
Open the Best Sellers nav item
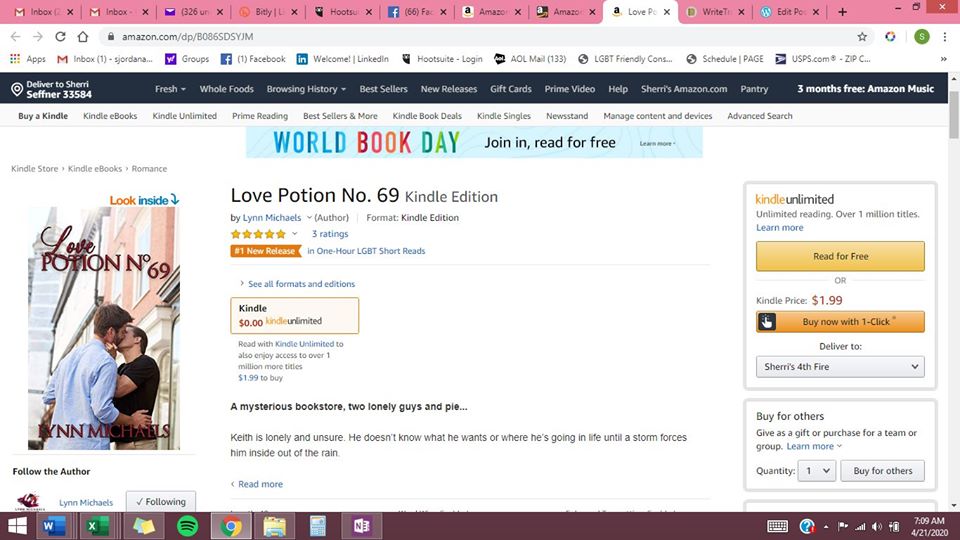coord(383,89)
